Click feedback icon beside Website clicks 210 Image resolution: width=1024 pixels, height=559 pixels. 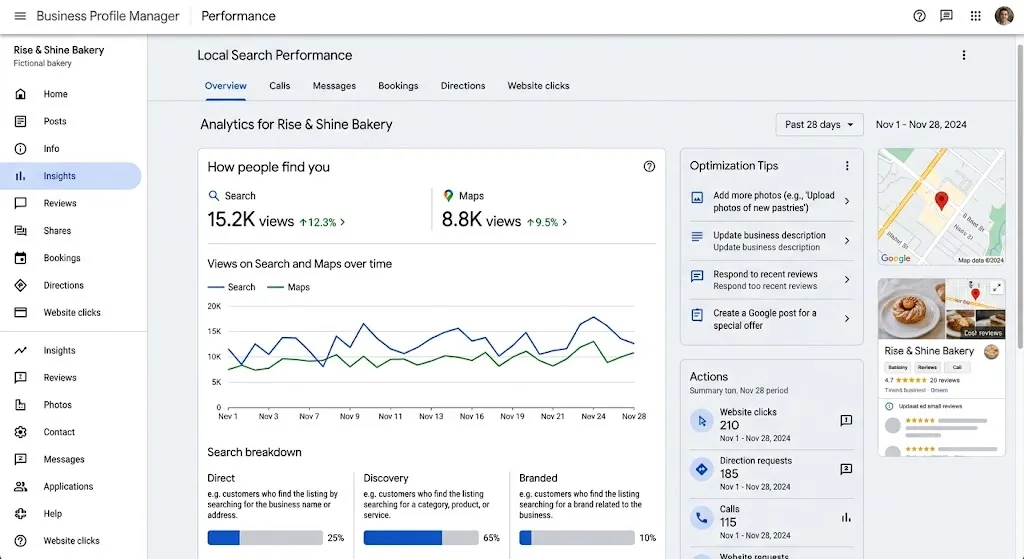[846, 421]
